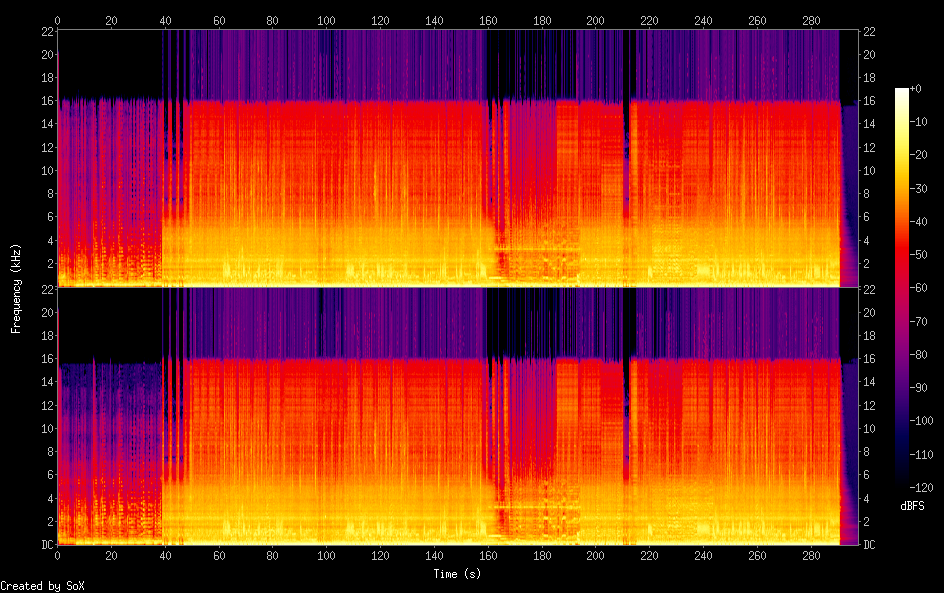Click the 'DC' label at bottom-right of the lower channel

click(870, 545)
